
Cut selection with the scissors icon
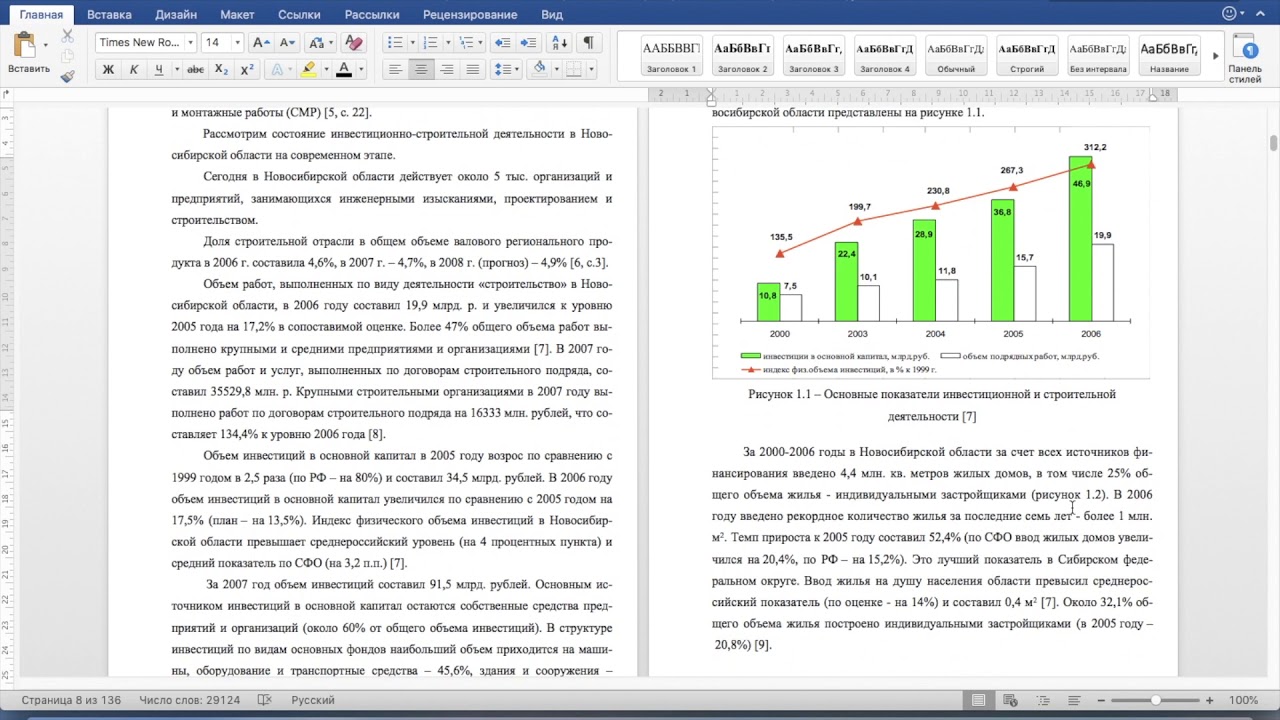(x=67, y=34)
